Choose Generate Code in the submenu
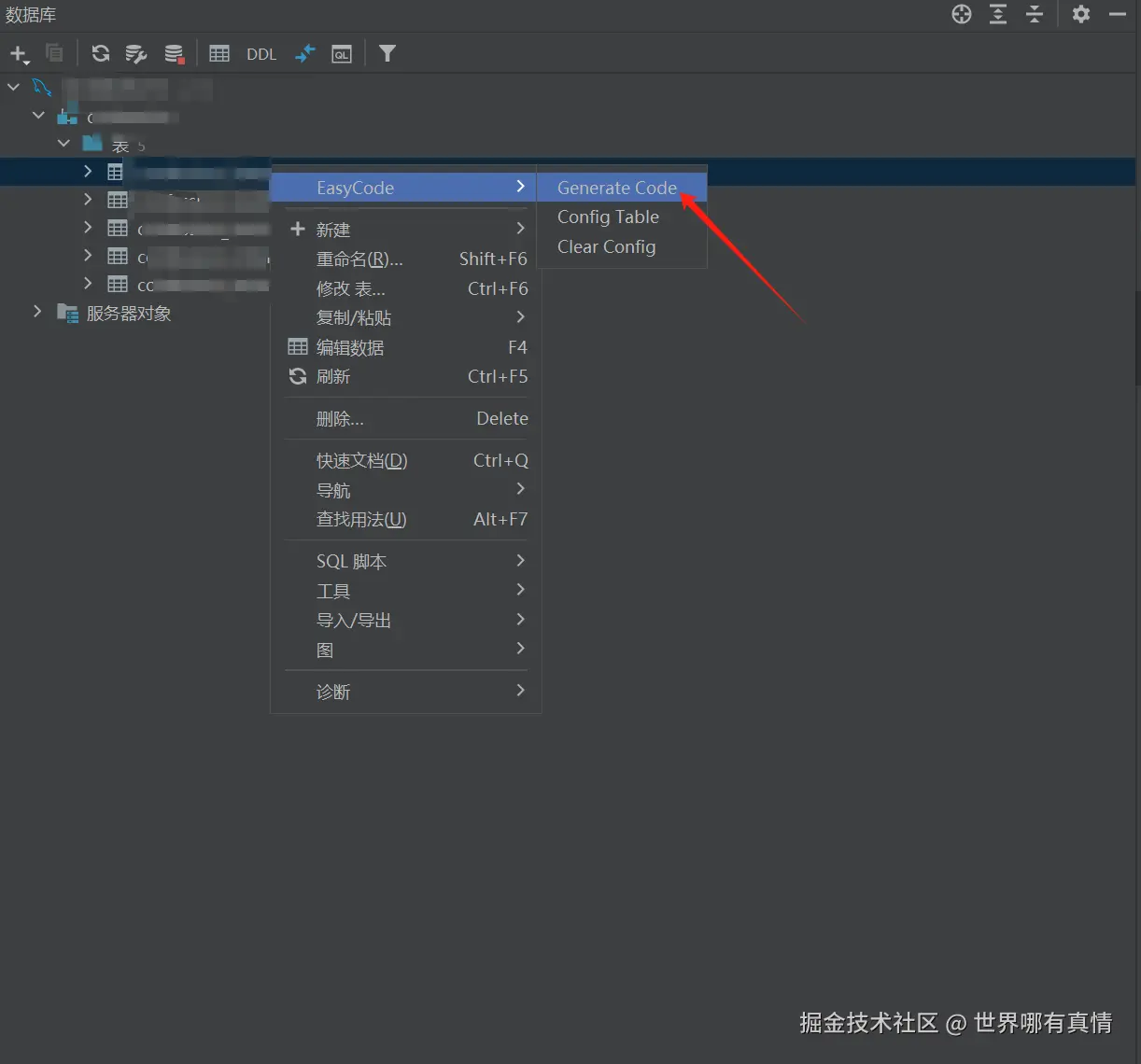The image size is (1141, 1064). [x=622, y=188]
